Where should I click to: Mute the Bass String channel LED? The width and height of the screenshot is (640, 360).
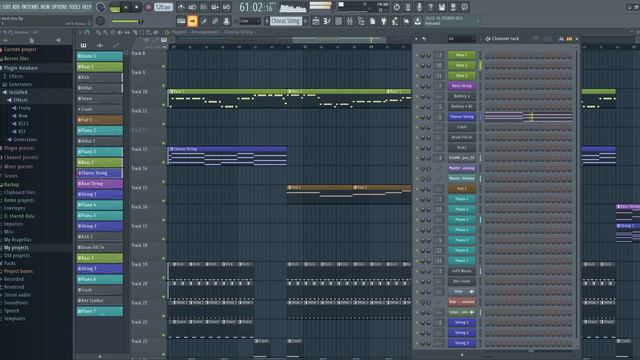[x=417, y=86]
